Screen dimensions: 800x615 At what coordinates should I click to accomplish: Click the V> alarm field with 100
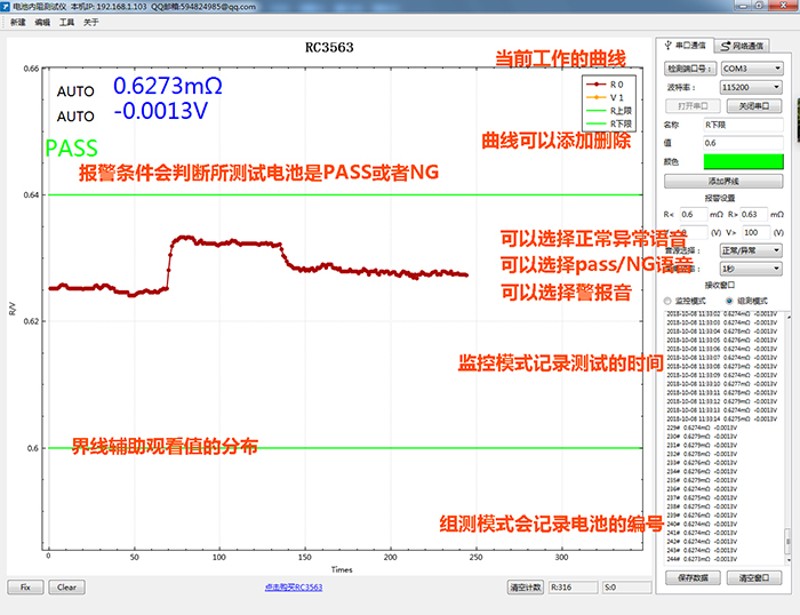[756, 233]
